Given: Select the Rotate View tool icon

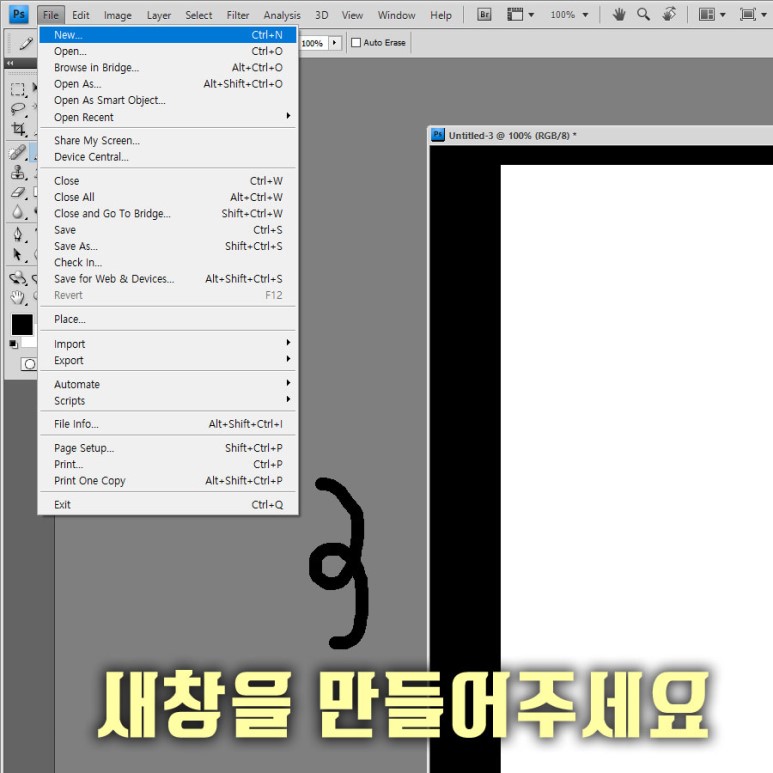Looking at the screenshot, I should click(669, 15).
